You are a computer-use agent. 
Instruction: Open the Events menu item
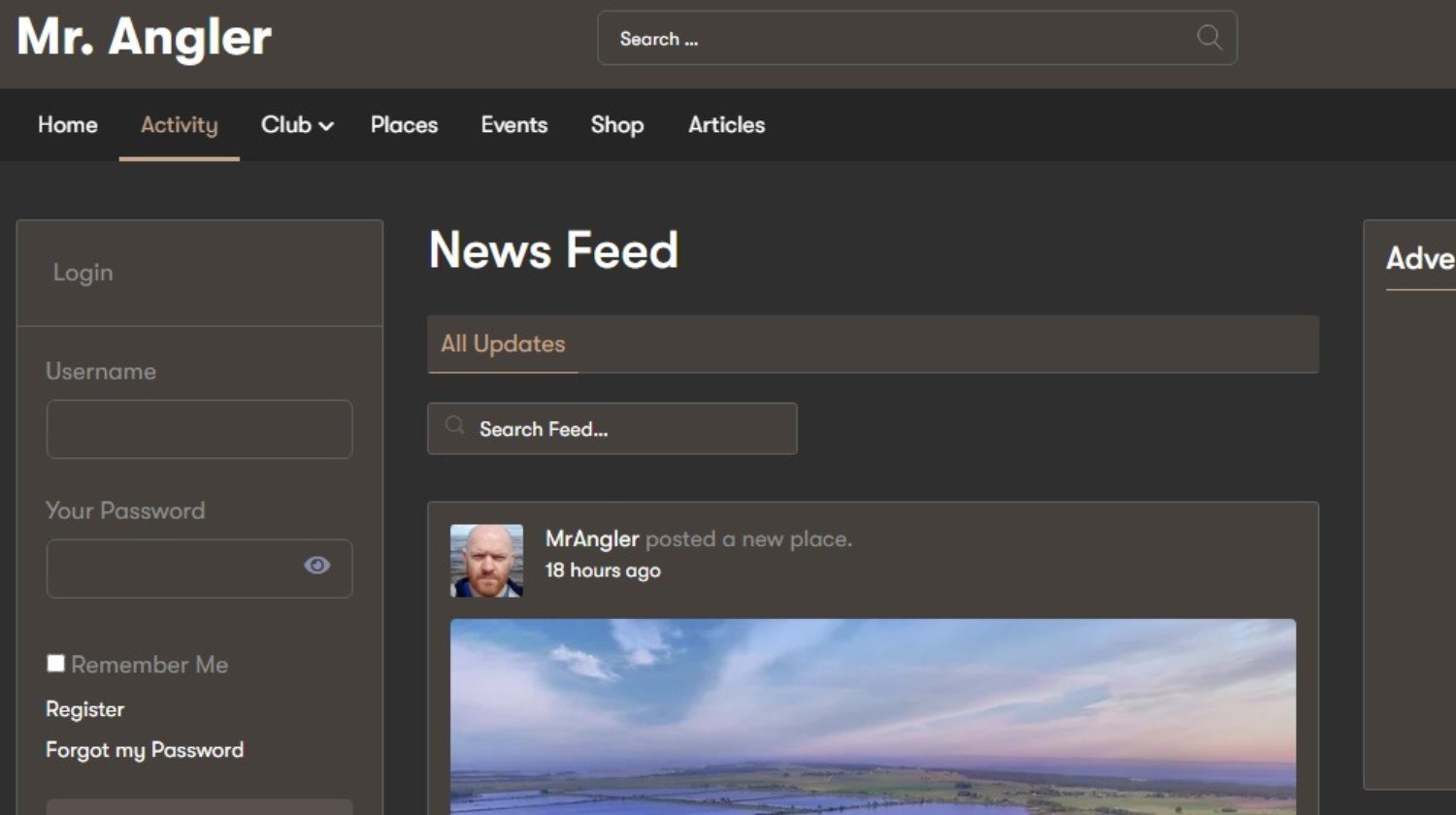[514, 125]
